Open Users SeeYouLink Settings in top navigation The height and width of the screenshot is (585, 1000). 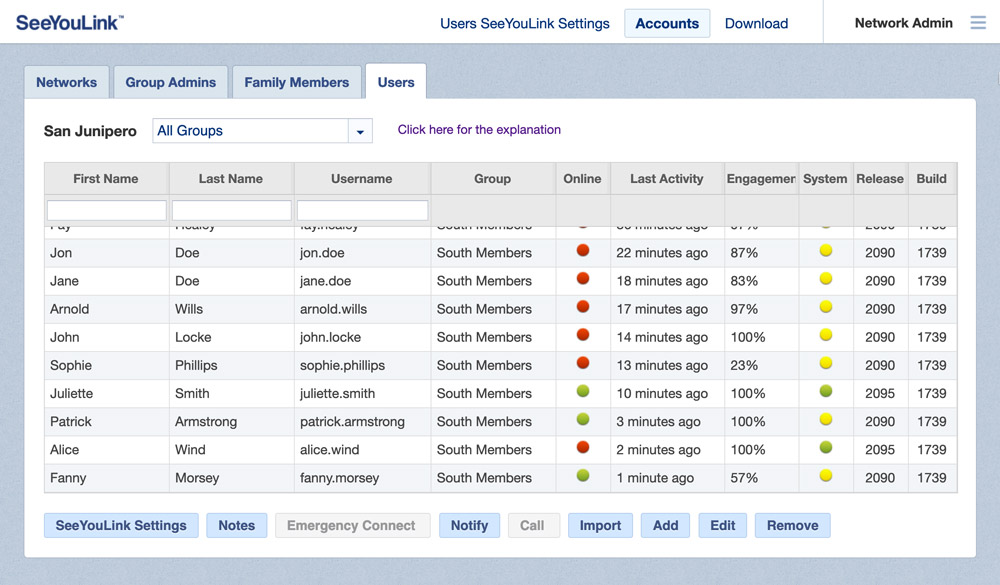(x=525, y=24)
